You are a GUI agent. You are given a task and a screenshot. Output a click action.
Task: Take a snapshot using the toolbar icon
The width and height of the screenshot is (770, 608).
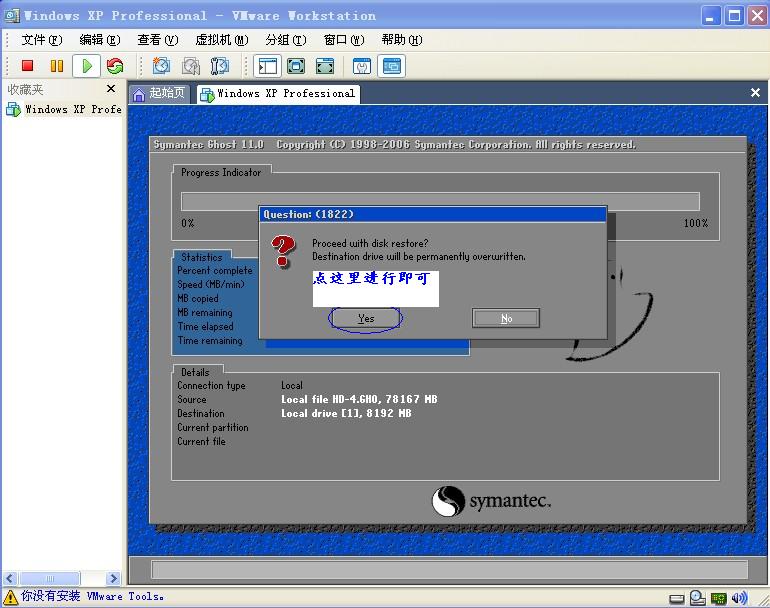coord(161,66)
